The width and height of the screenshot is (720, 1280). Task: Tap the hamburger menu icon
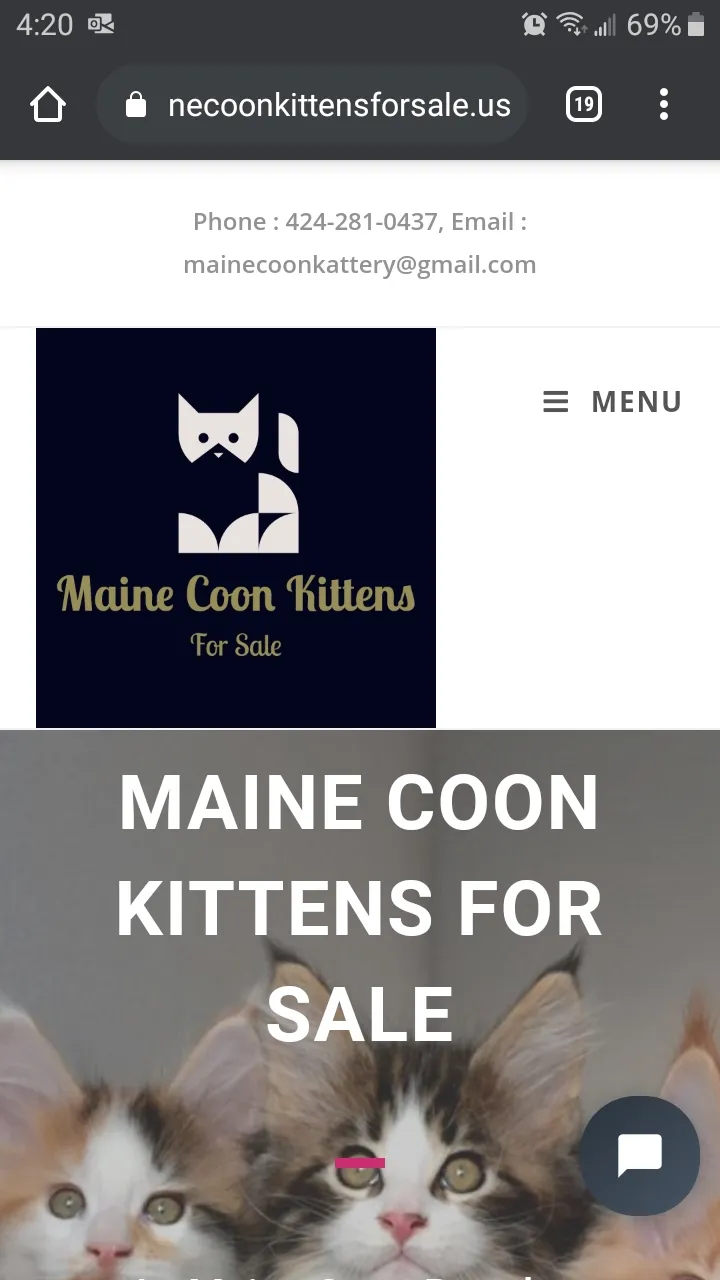pos(556,402)
